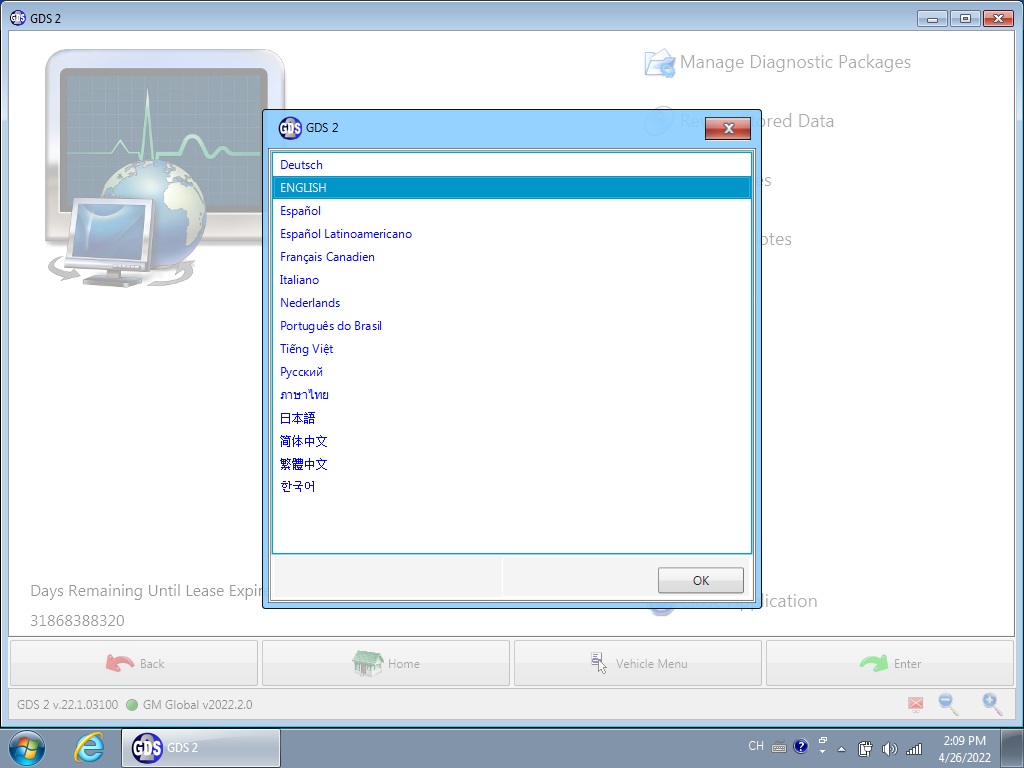Open Manage Diagnostic Packages

coord(795,62)
